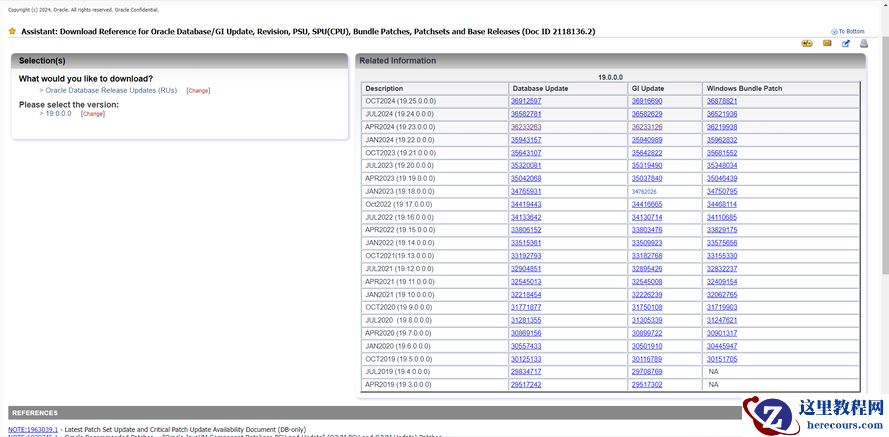Image resolution: width=889 pixels, height=437 pixels.
Task: Open Windows Bundle Patch 36521936
Action: click(x=722, y=114)
